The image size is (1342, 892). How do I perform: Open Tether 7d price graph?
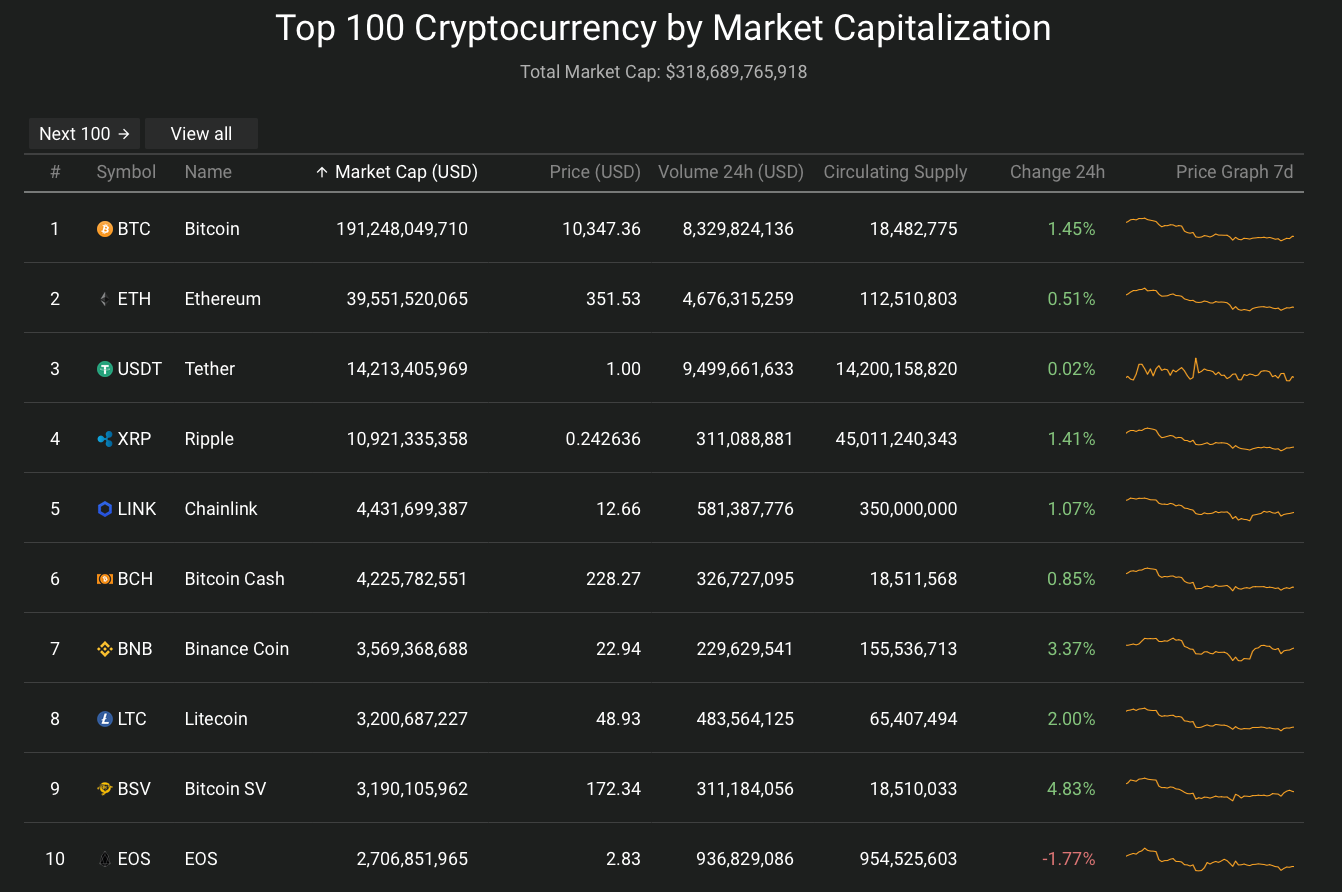[x=1210, y=369]
